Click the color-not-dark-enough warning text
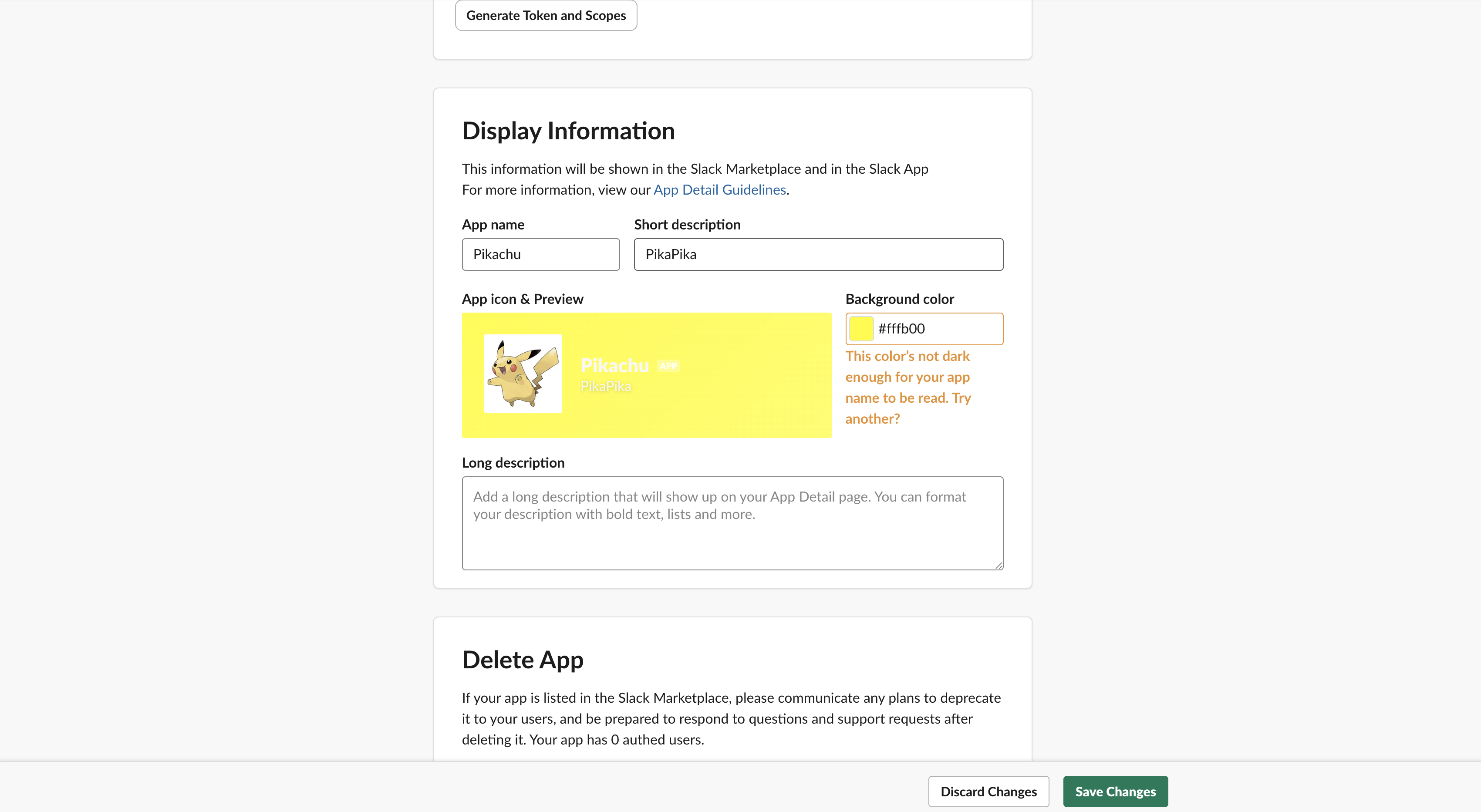The width and height of the screenshot is (1481, 812). [x=908, y=387]
